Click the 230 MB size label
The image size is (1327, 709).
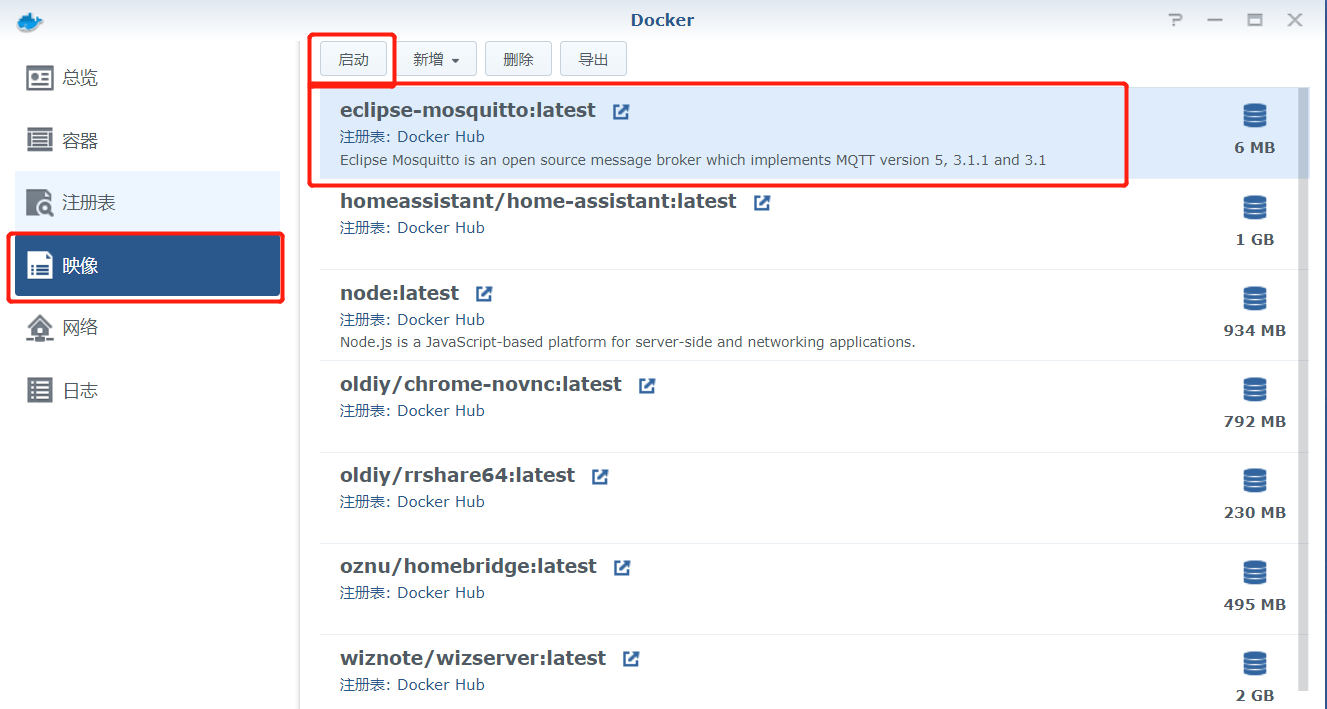coord(1255,513)
